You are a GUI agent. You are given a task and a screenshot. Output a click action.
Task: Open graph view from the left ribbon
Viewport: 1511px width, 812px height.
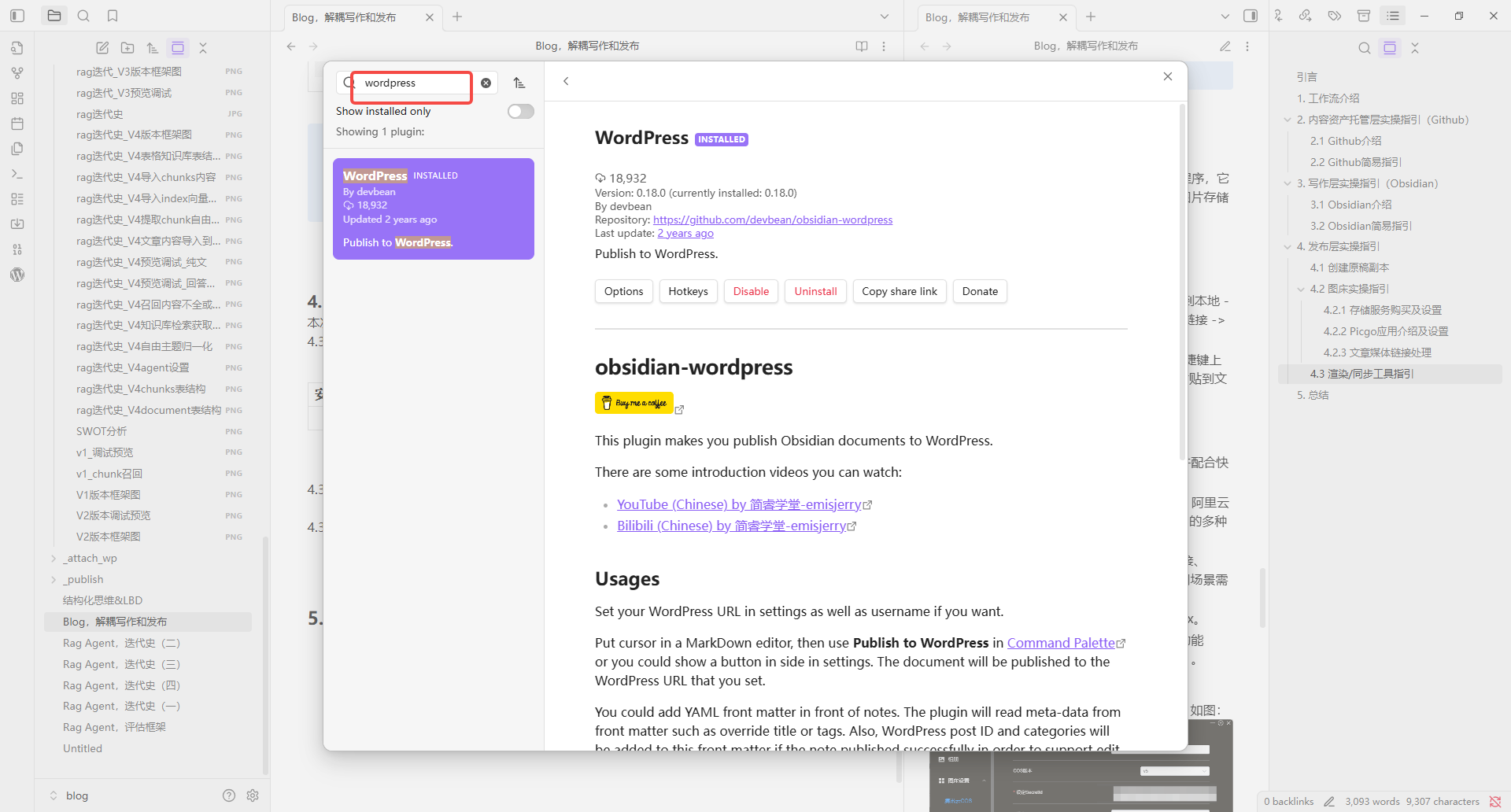(x=17, y=73)
